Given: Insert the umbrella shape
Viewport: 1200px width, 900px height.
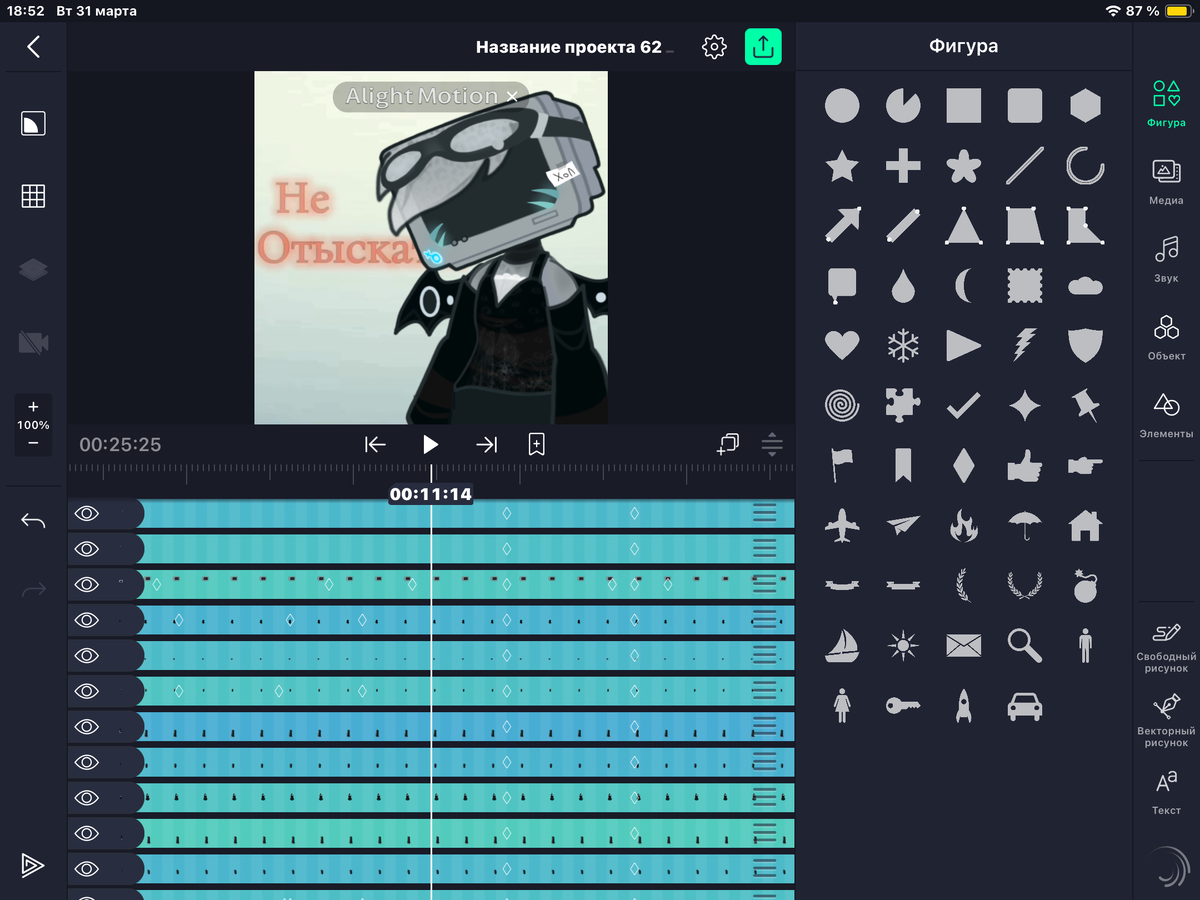Looking at the screenshot, I should pos(1025,524).
